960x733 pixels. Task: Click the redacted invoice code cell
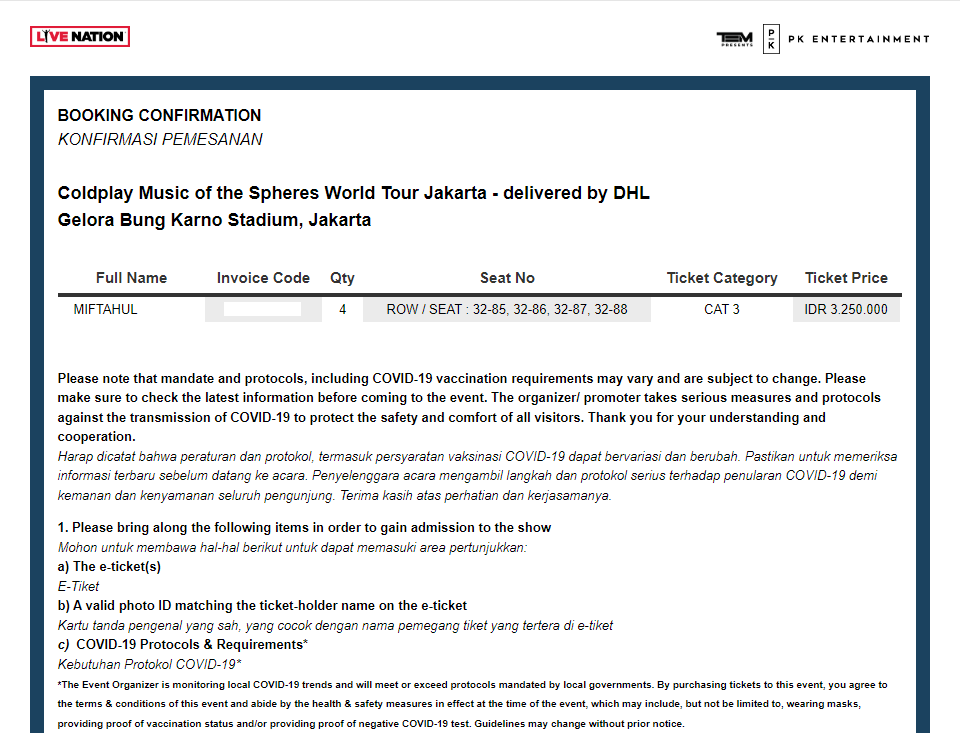263,309
